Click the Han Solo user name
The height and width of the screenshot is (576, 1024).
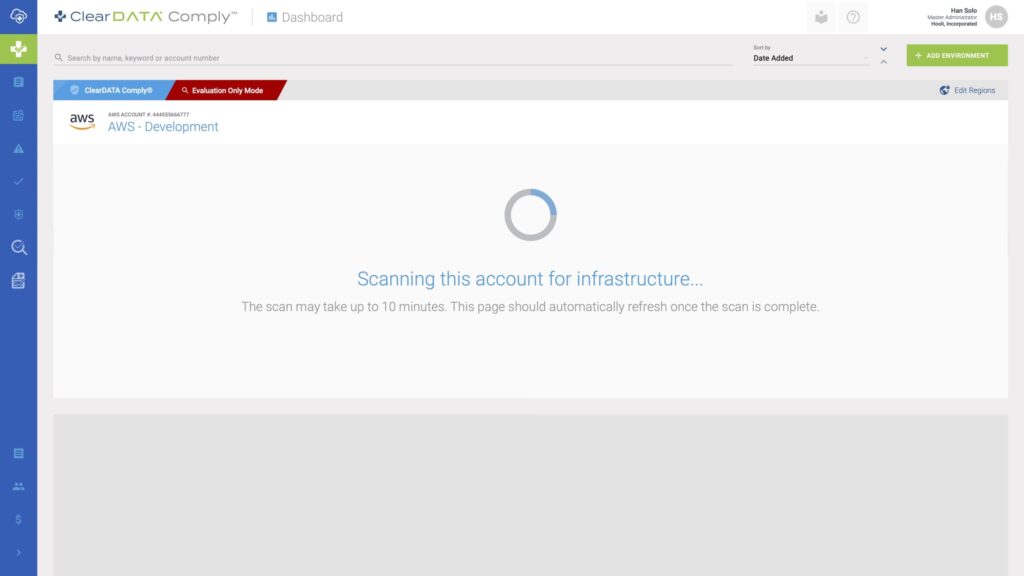pyautogui.click(x=963, y=10)
